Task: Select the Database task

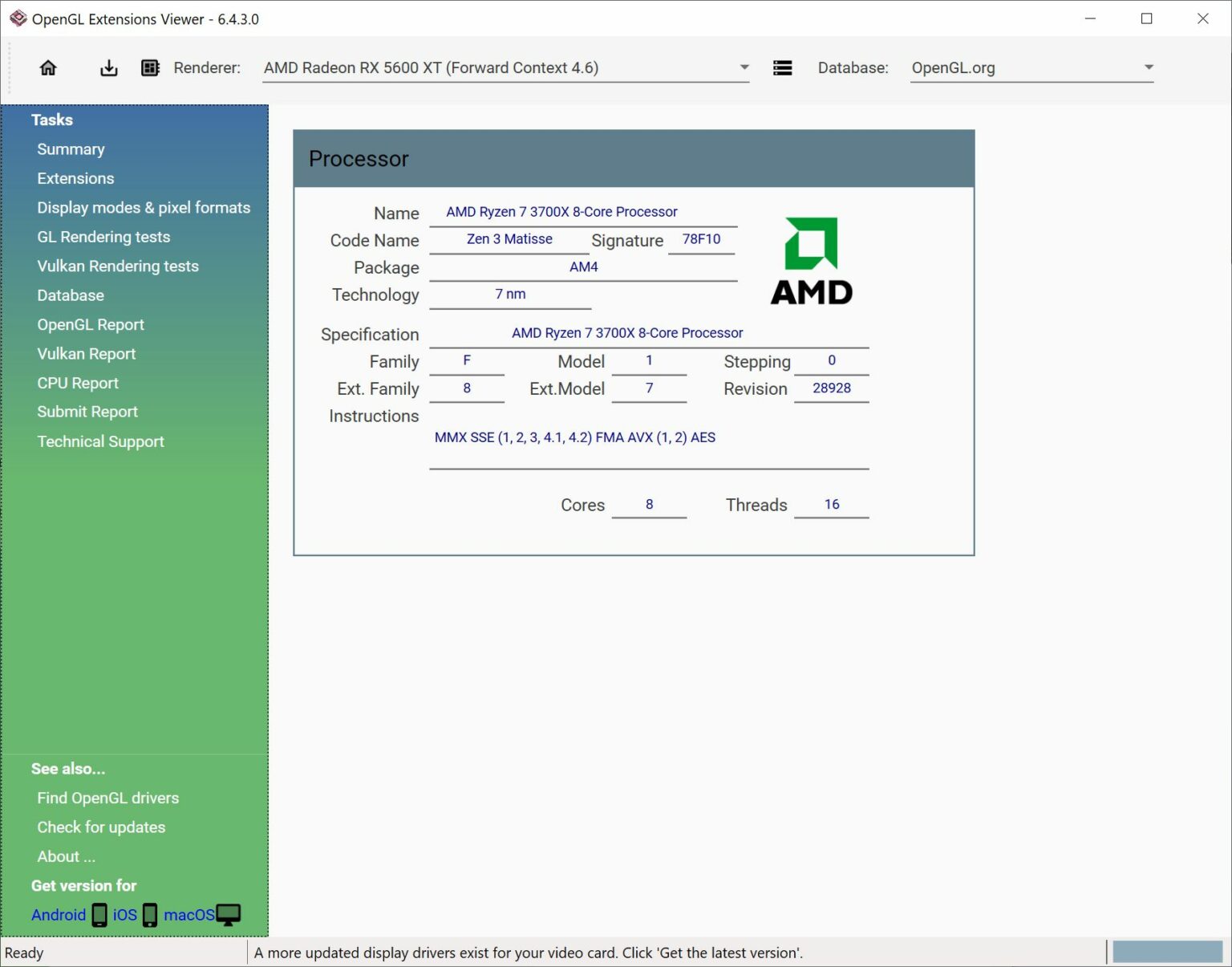Action: [x=71, y=295]
